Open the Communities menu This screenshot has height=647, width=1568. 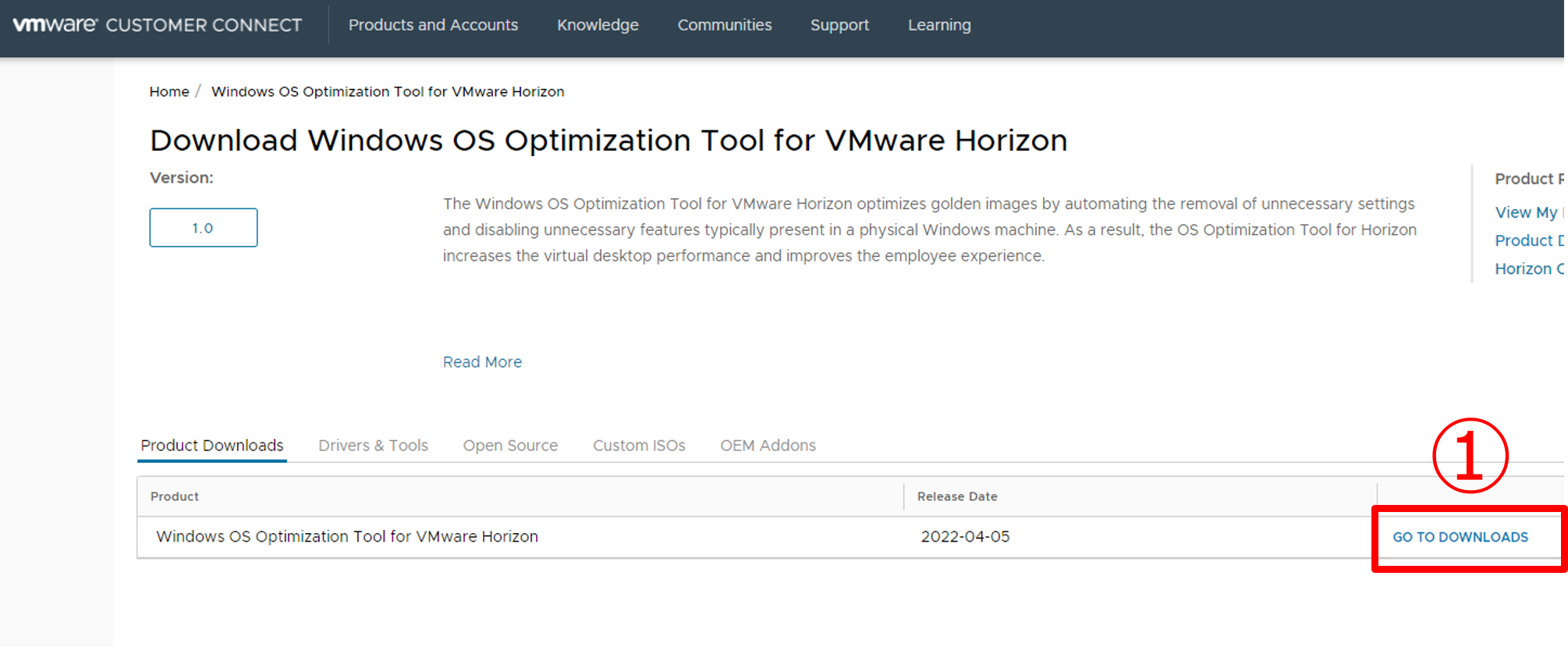tap(724, 25)
